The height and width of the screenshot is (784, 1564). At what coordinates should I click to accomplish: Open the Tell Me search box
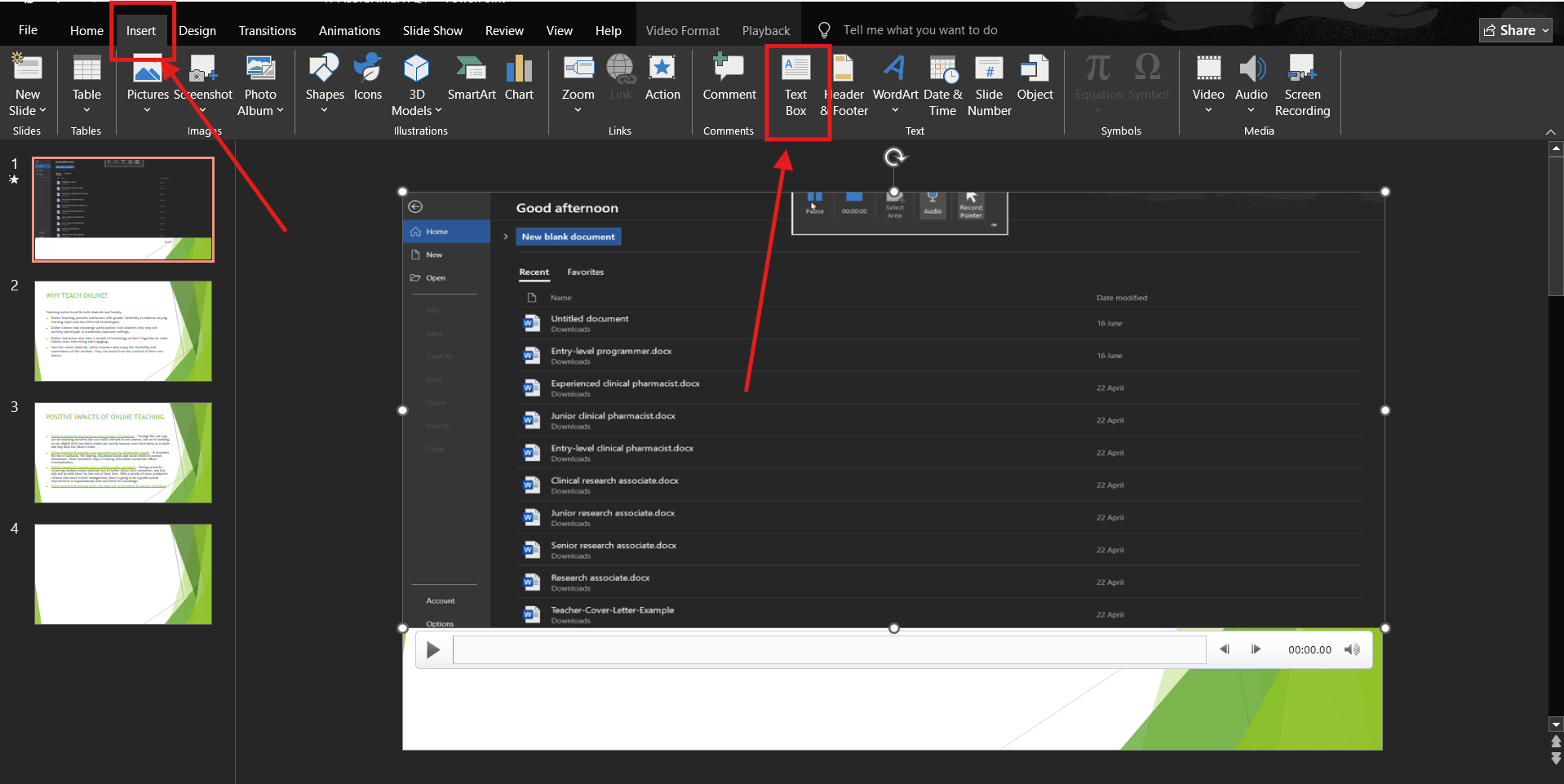coord(919,30)
